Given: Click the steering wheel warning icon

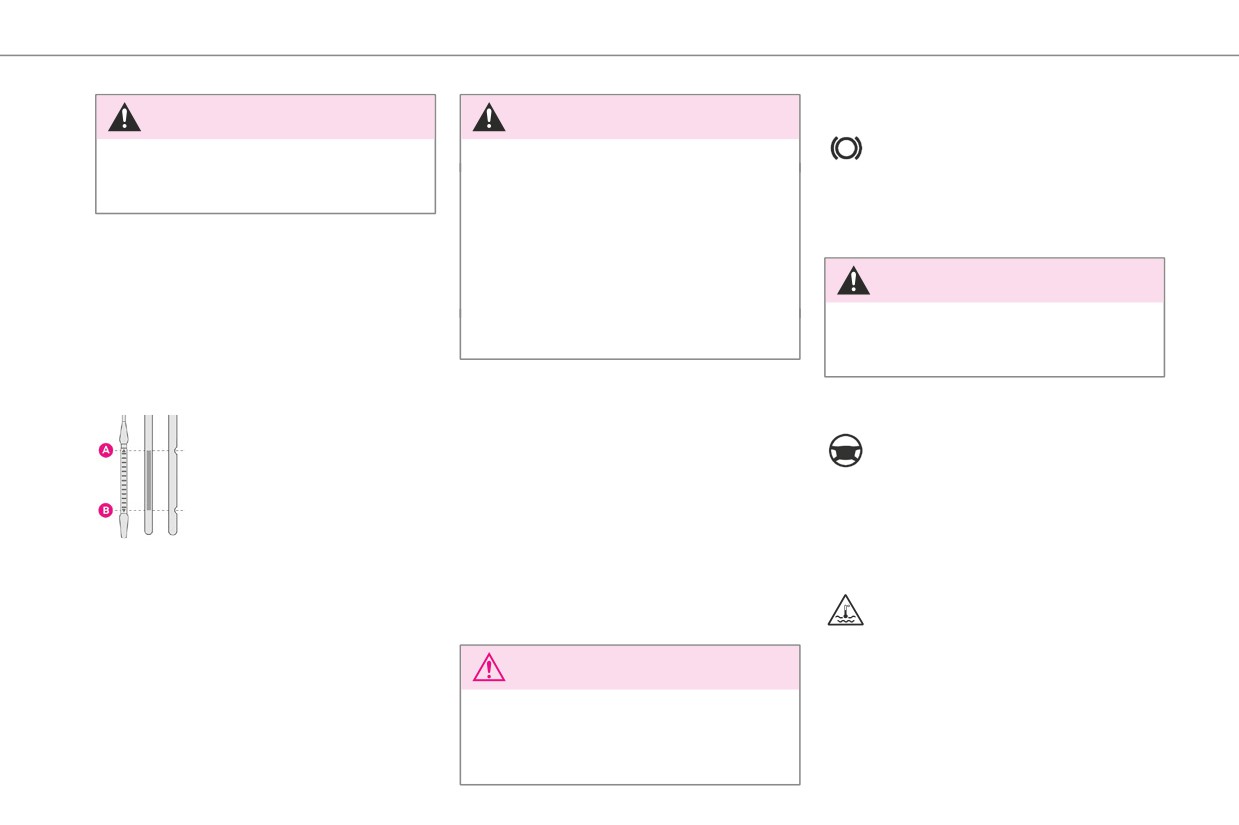Looking at the screenshot, I should 846,452.
